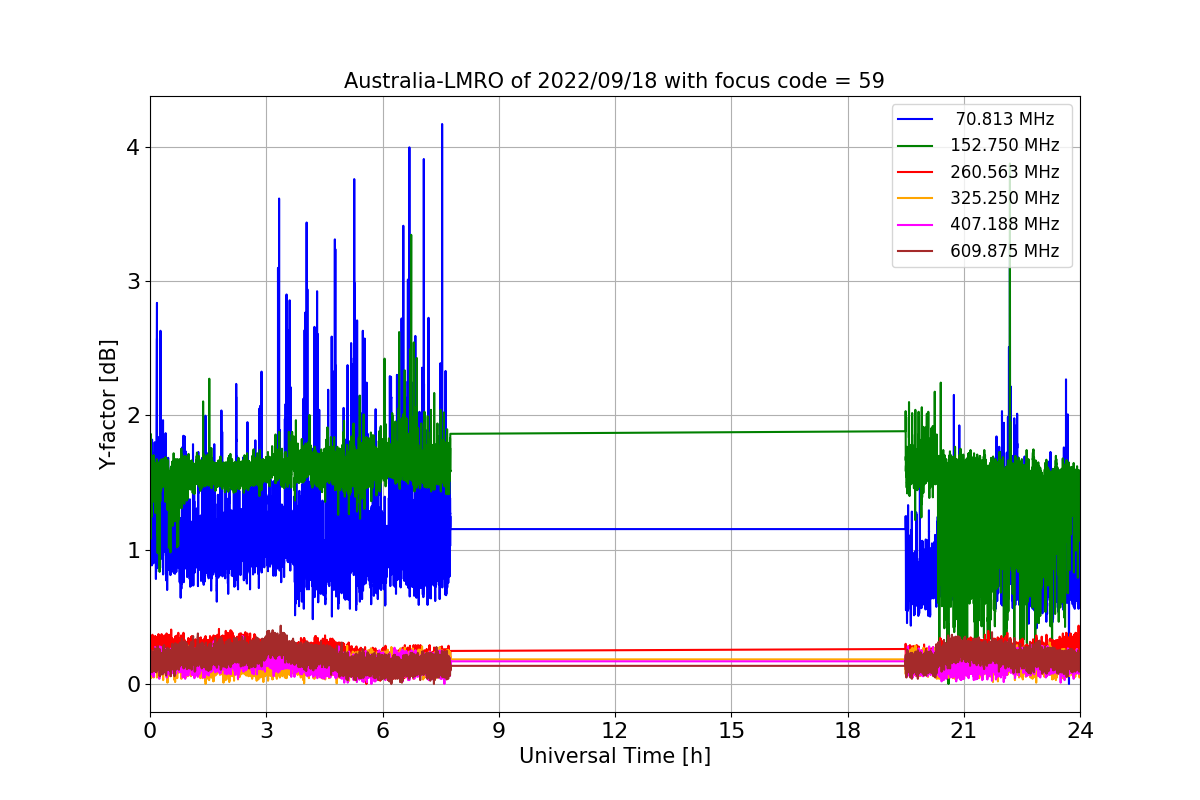
Task: Click the flat green line spanning the data gap
Action: click(678, 432)
